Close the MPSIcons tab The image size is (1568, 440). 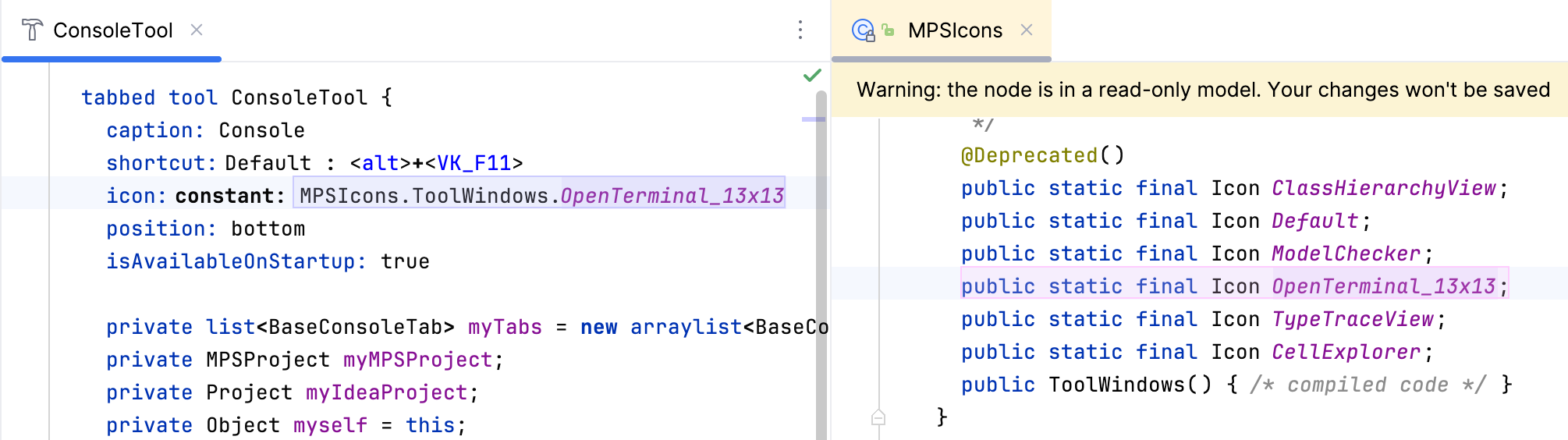point(1027,30)
